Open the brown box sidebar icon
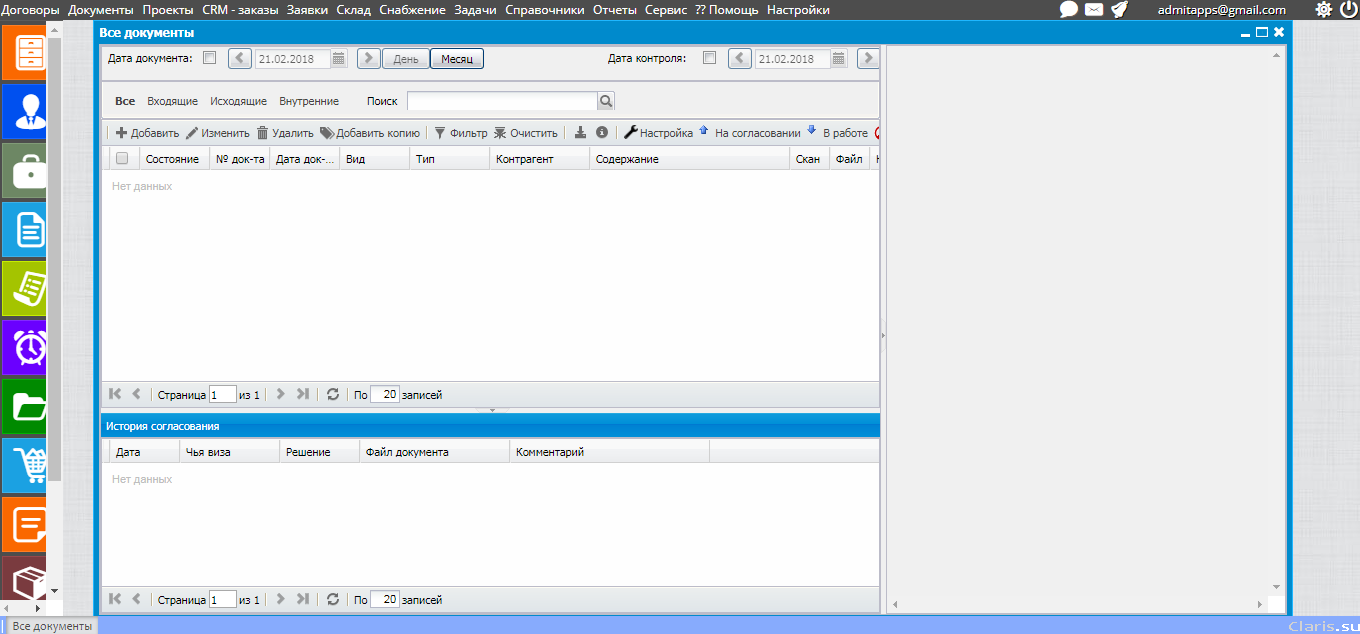 pyautogui.click(x=24, y=577)
